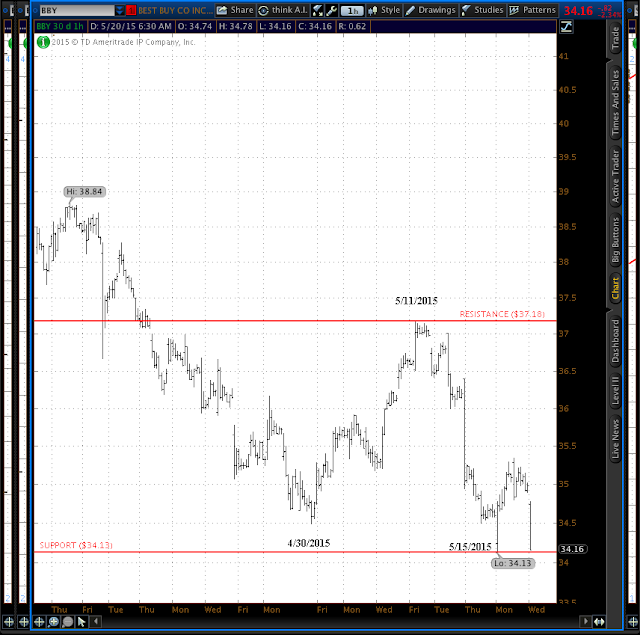
Task: Click the D: 5/20/15 6:30 AM date field
Action: click(131, 27)
